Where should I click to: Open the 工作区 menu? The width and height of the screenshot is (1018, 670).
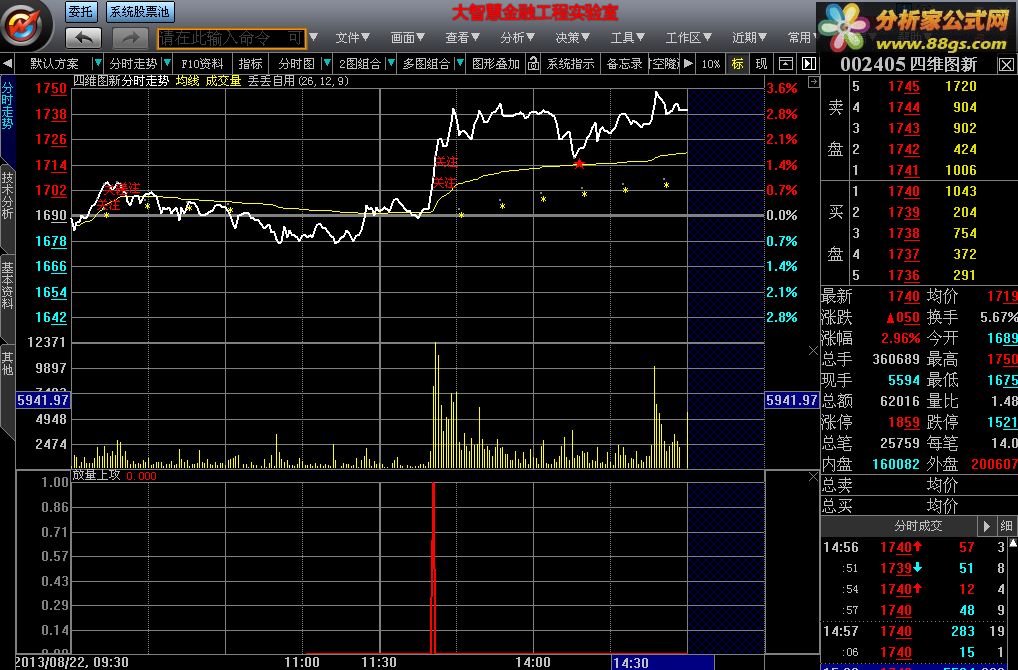pyautogui.click(x=689, y=38)
